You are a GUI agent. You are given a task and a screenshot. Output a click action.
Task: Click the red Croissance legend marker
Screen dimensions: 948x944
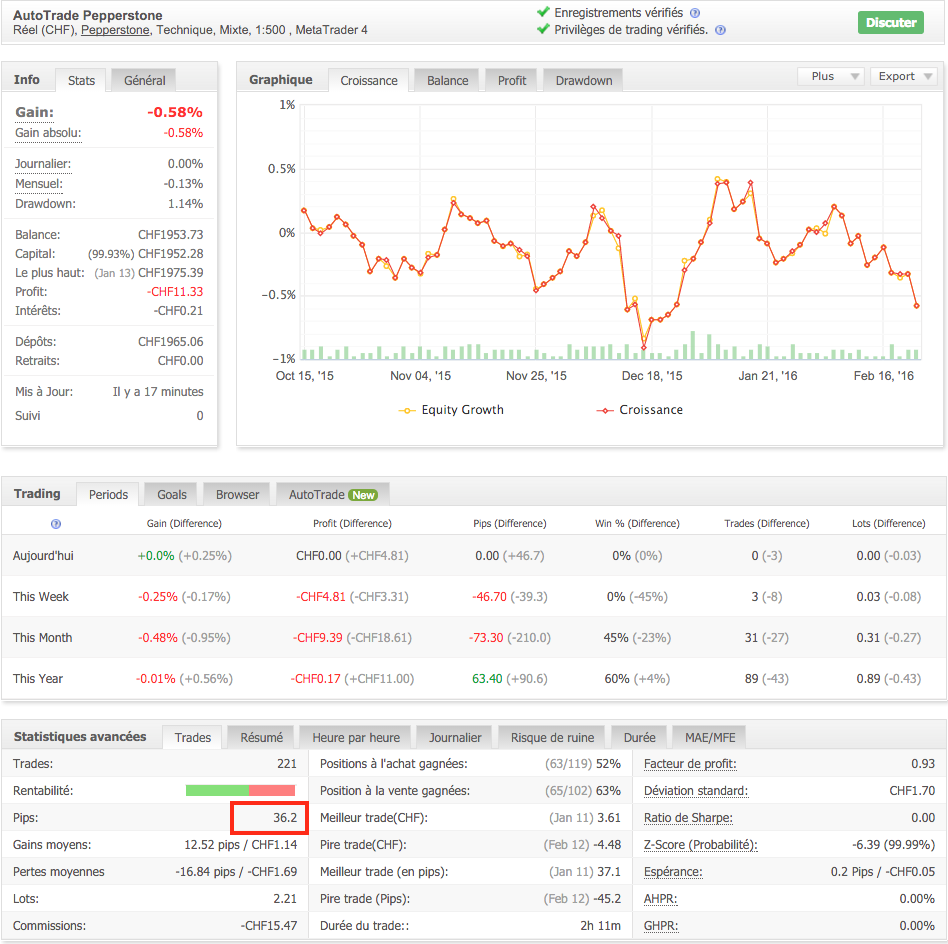[605, 410]
